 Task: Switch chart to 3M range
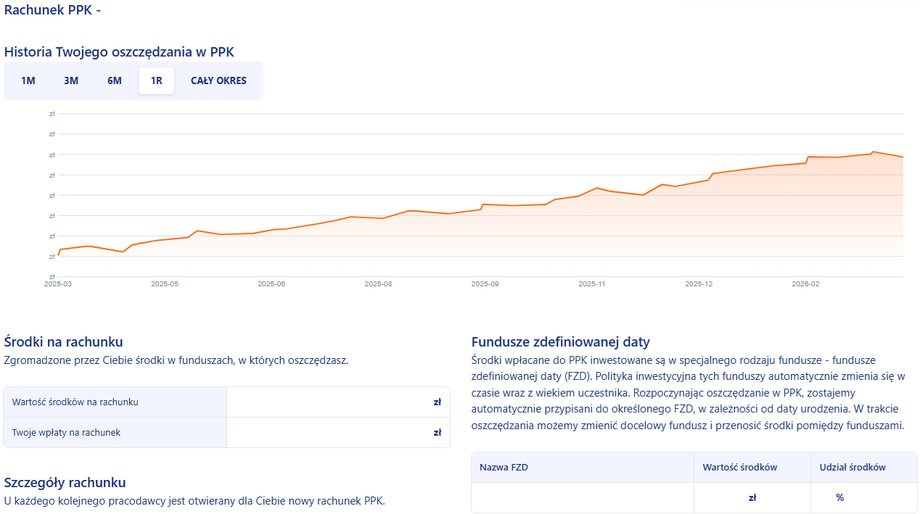tap(71, 81)
